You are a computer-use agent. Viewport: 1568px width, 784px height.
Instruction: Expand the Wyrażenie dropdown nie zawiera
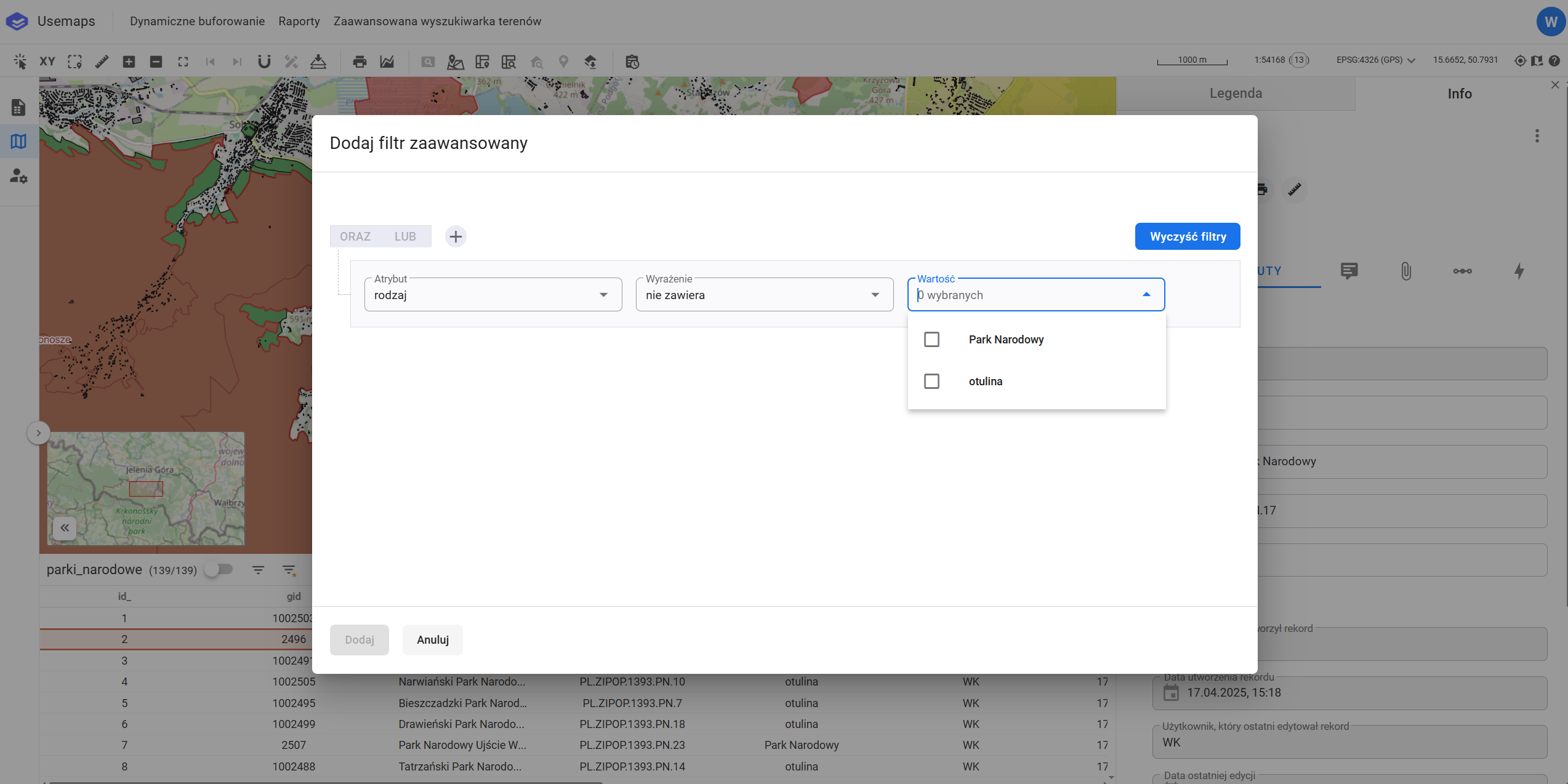(x=764, y=295)
